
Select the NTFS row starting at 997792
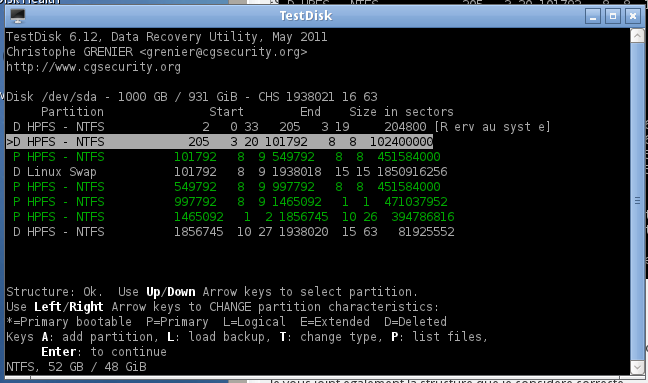pyautogui.click(x=230, y=202)
